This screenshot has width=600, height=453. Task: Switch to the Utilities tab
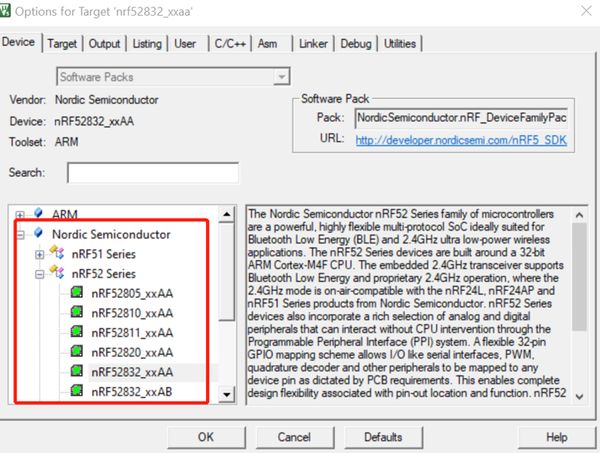pos(400,44)
